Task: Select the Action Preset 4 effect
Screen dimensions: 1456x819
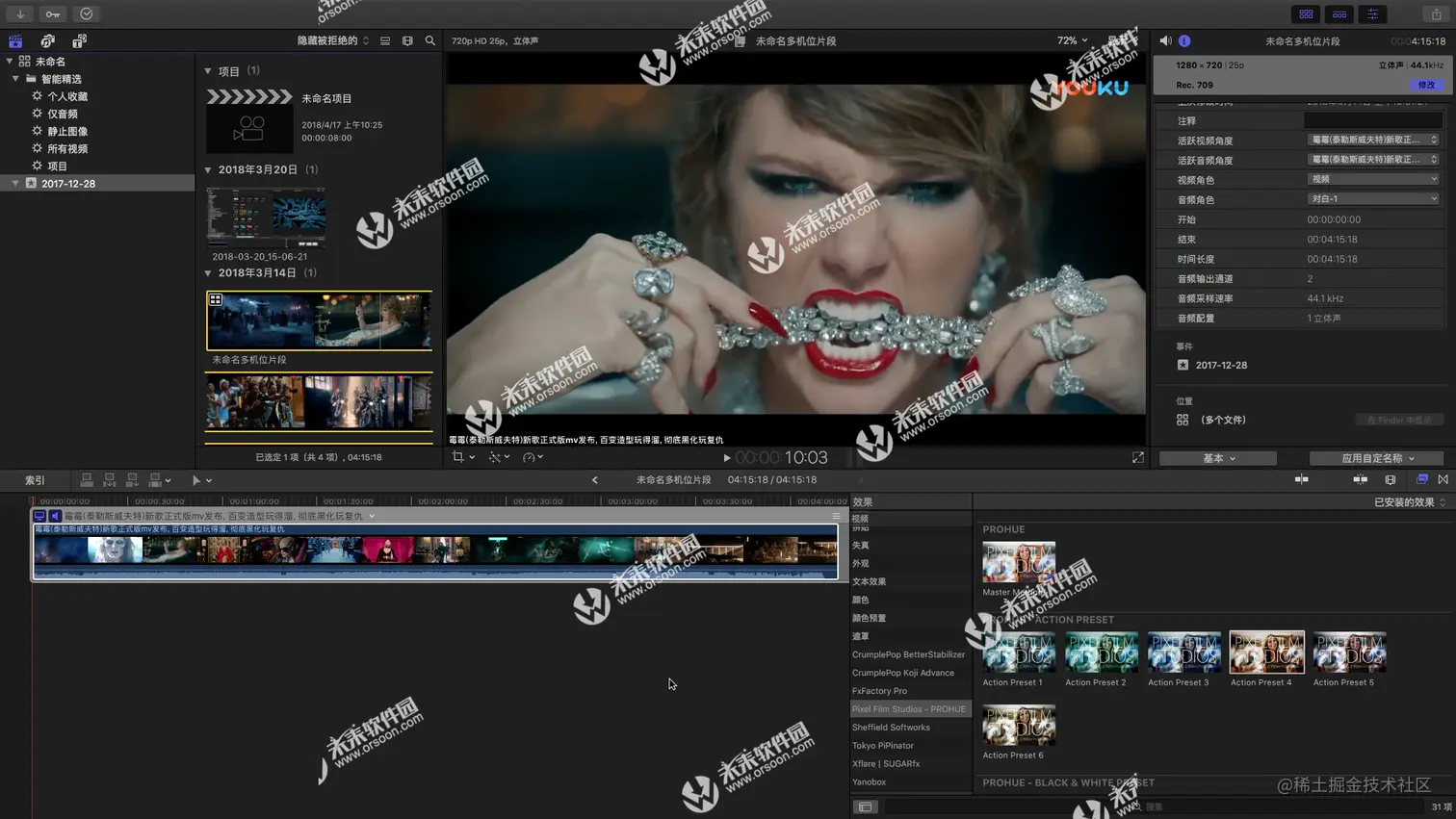Action: point(1266,653)
